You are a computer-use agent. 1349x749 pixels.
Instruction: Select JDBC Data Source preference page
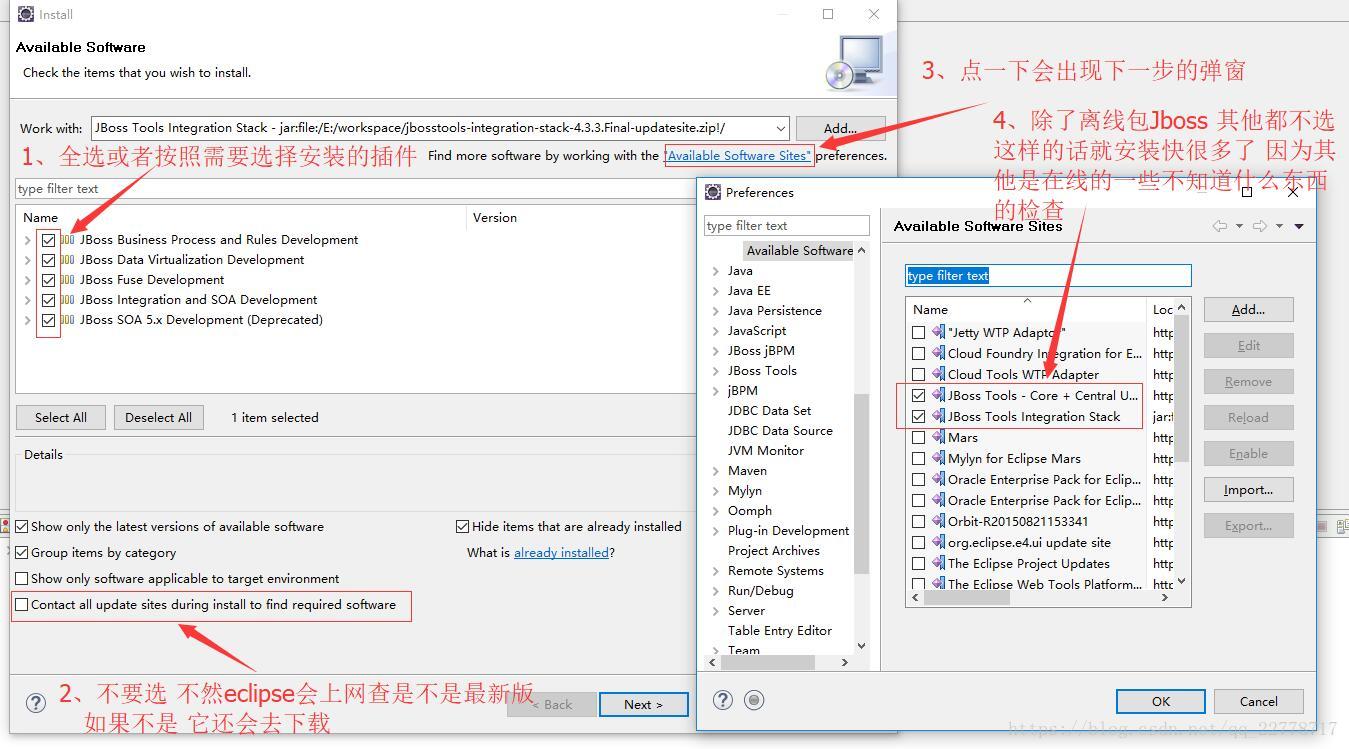click(780, 430)
